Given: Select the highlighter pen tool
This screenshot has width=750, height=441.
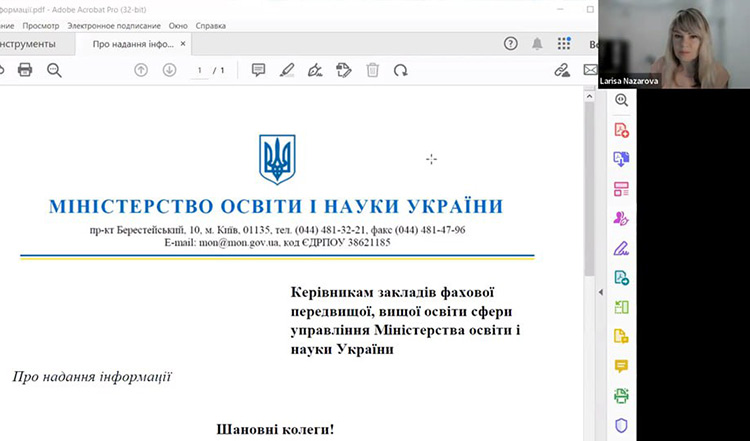Looking at the screenshot, I should click(x=287, y=70).
